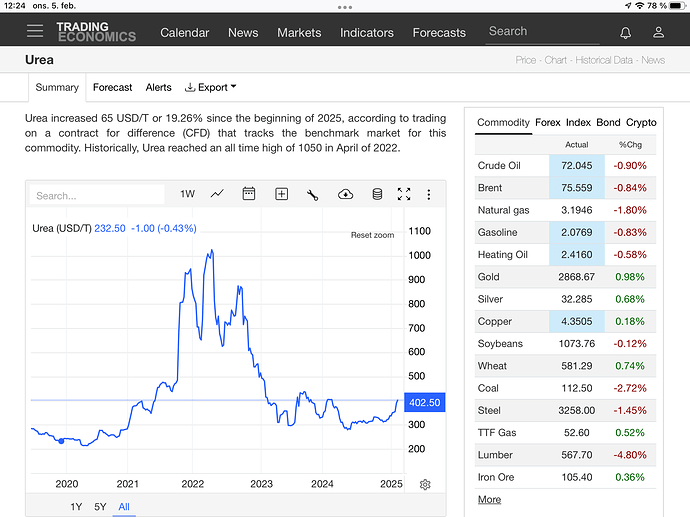Open notifications bell icon
The image size is (690, 517).
pyautogui.click(x=625, y=33)
